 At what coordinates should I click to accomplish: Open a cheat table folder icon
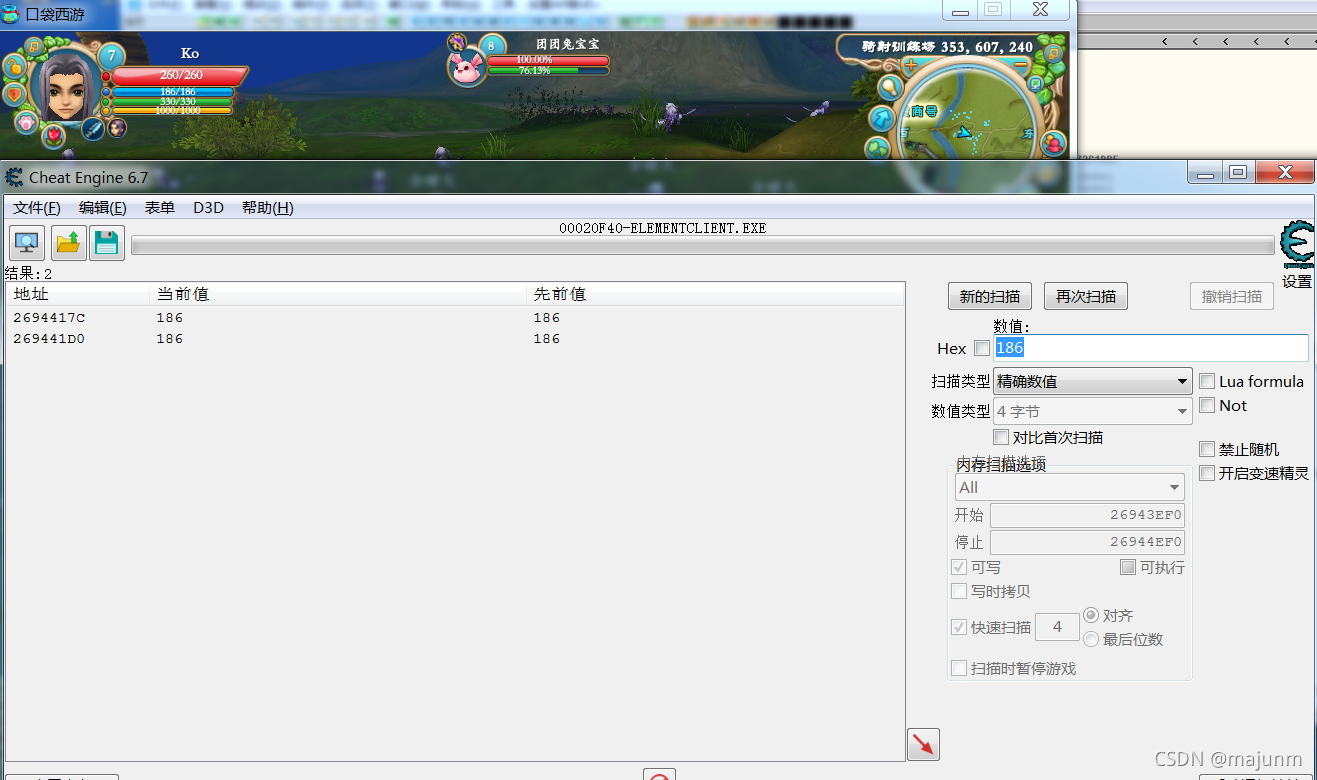pos(69,243)
